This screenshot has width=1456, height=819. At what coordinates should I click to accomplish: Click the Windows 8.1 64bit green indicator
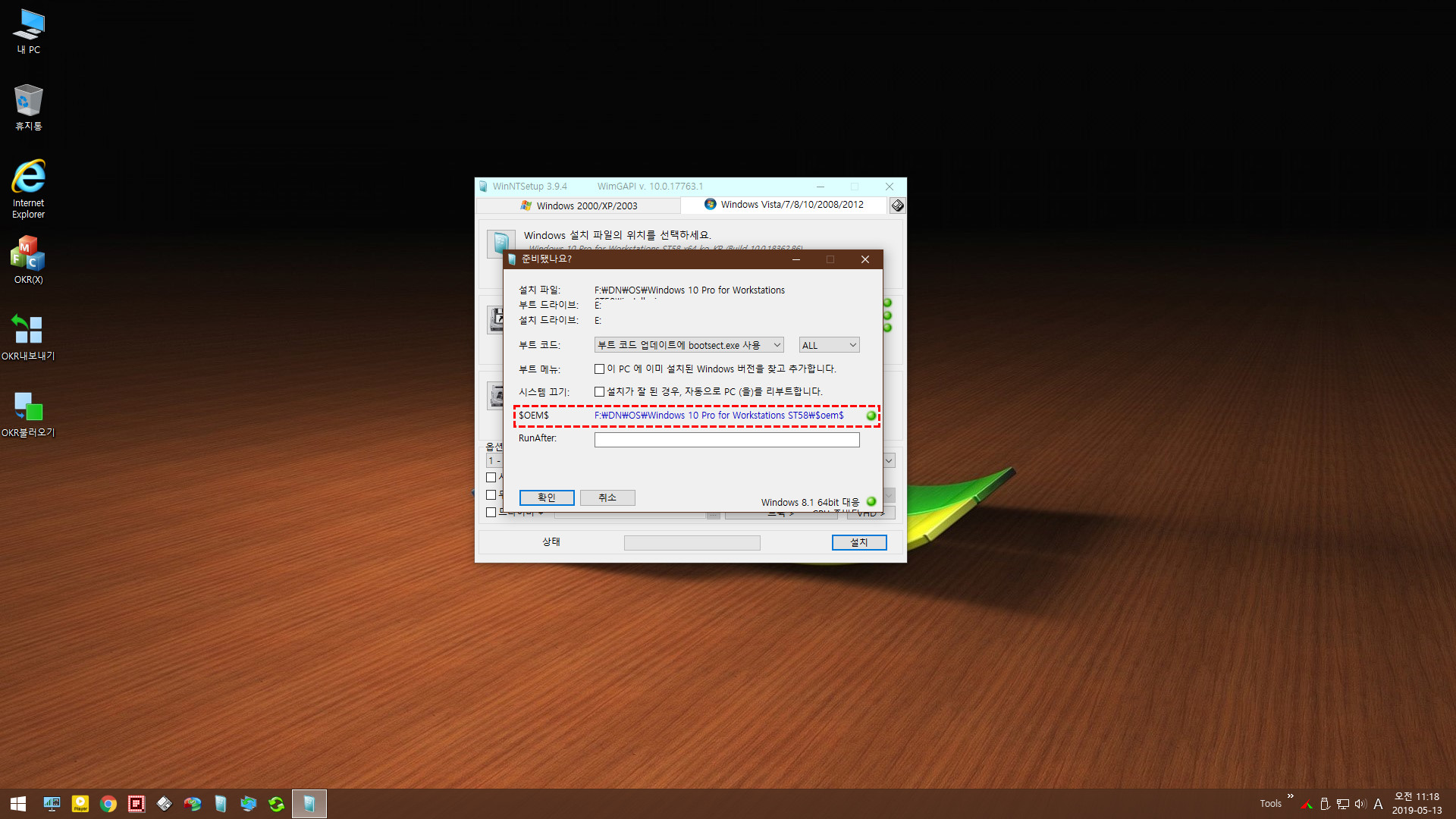[x=871, y=501]
